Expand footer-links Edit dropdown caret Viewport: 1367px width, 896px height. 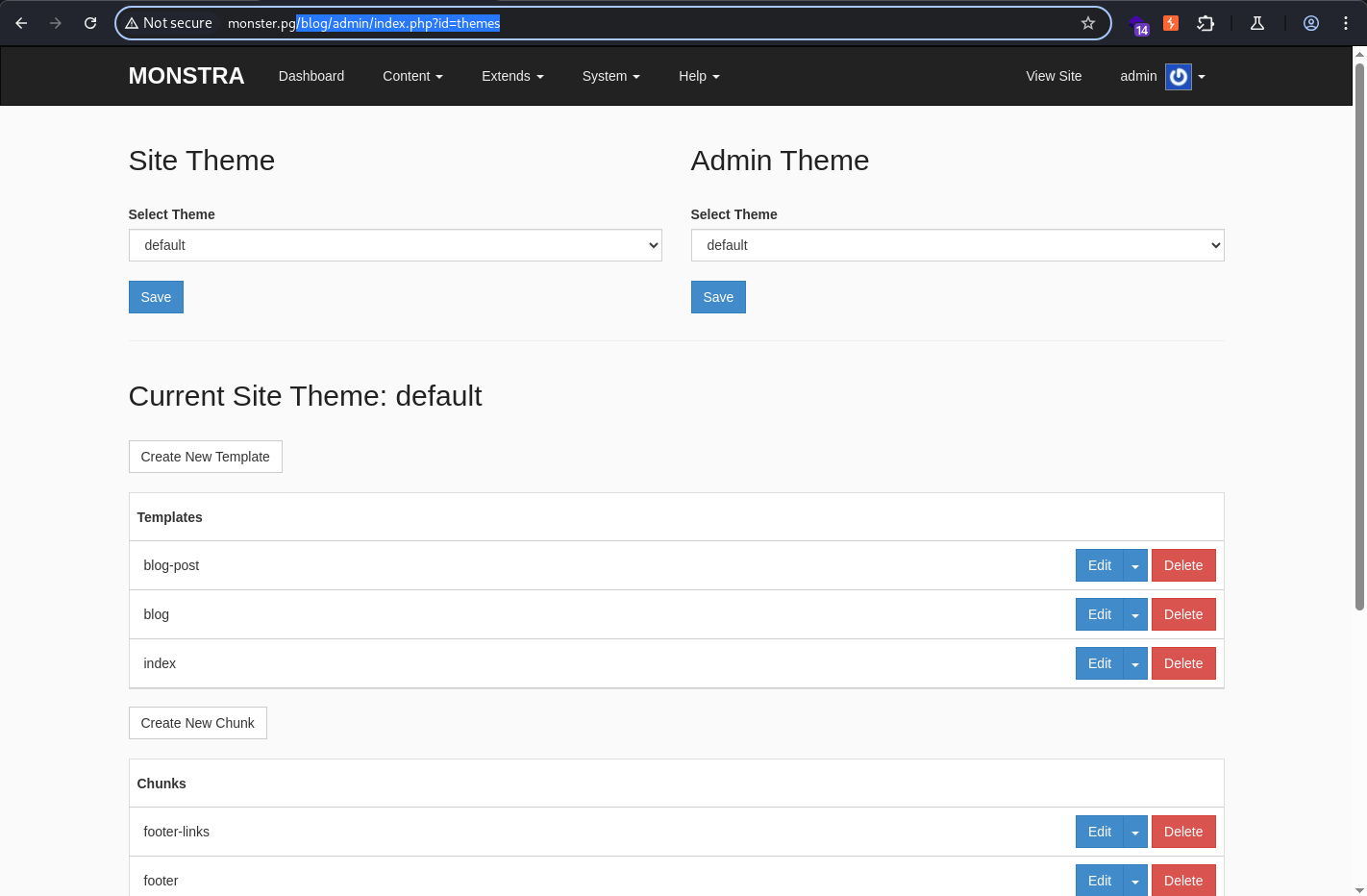tap(1135, 832)
